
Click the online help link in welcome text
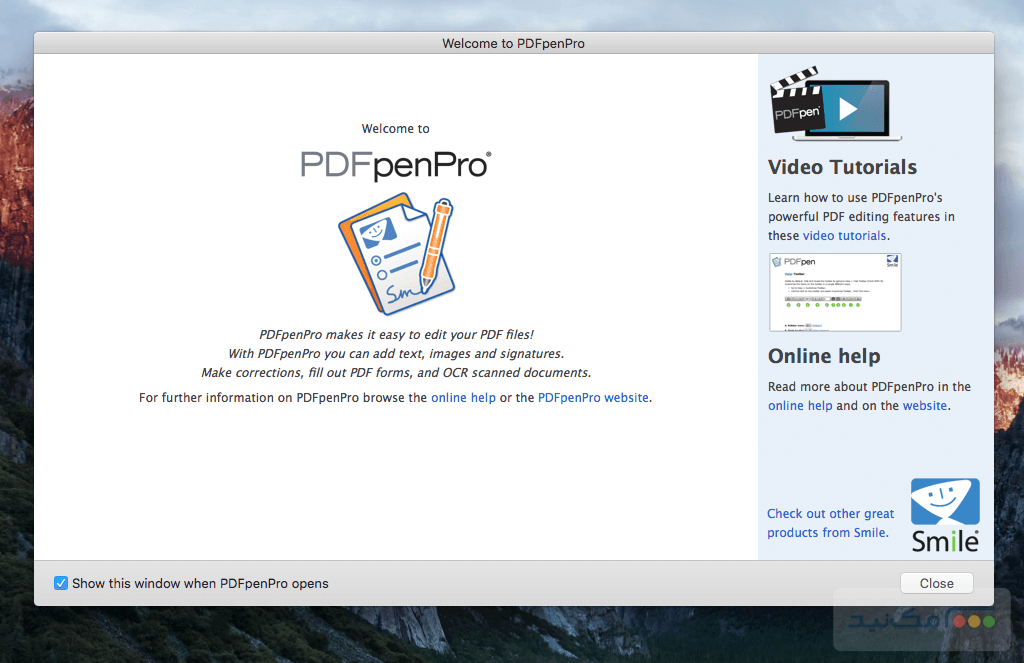click(463, 397)
